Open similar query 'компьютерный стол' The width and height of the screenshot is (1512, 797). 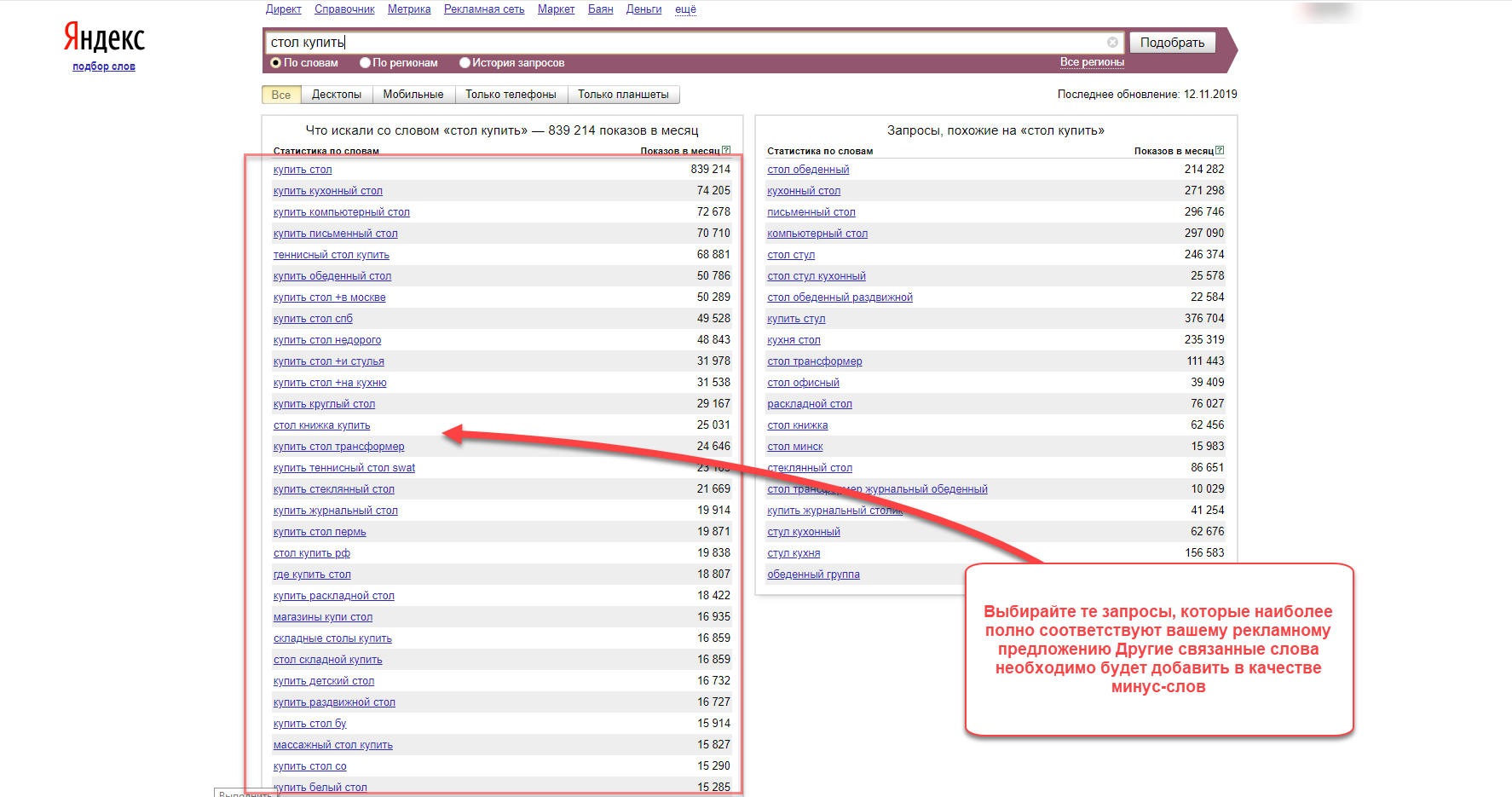[x=817, y=234]
